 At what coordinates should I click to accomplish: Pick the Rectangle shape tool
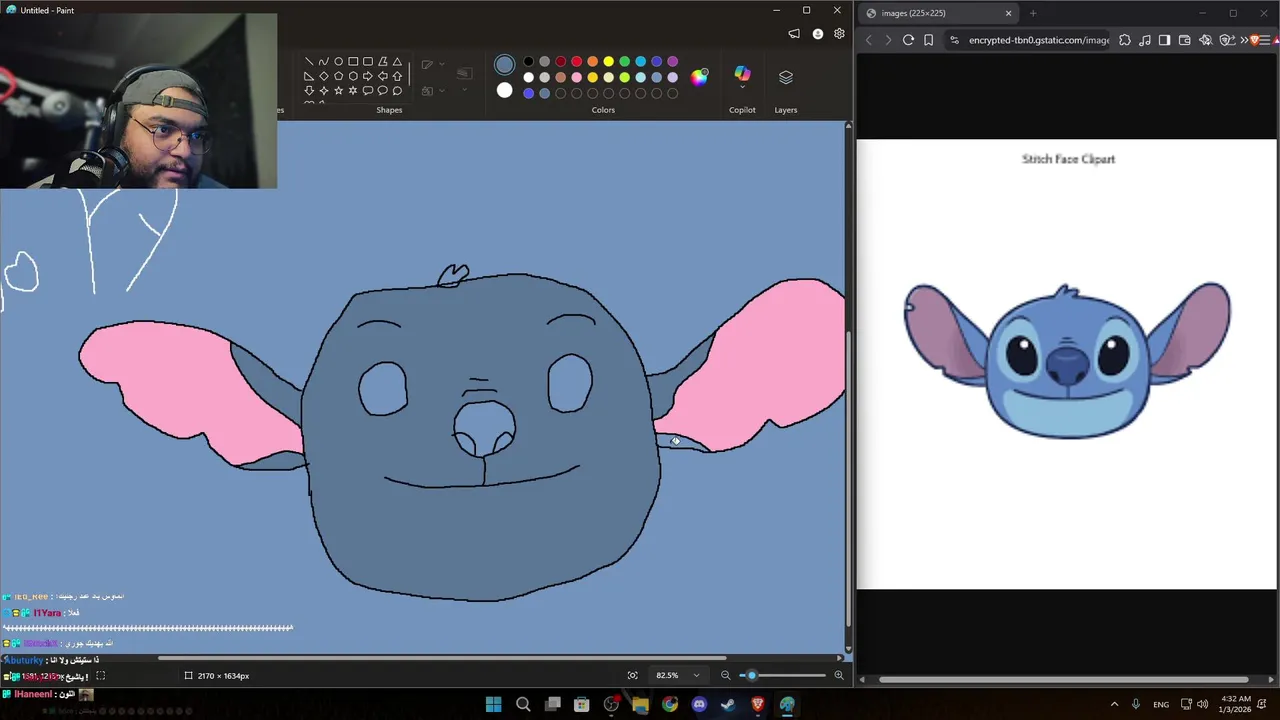[x=353, y=61]
